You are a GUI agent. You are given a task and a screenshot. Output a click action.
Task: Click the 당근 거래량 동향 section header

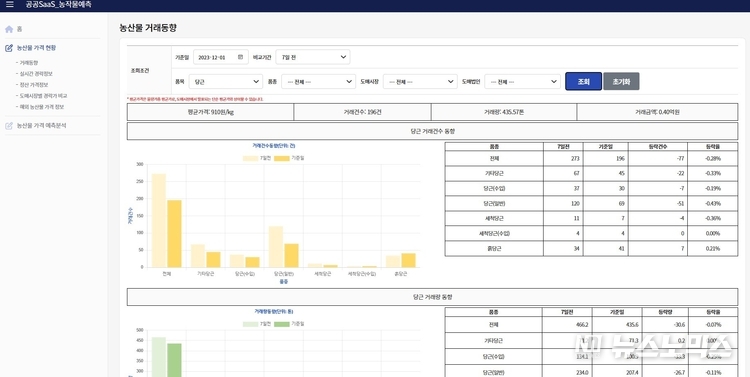point(432,297)
